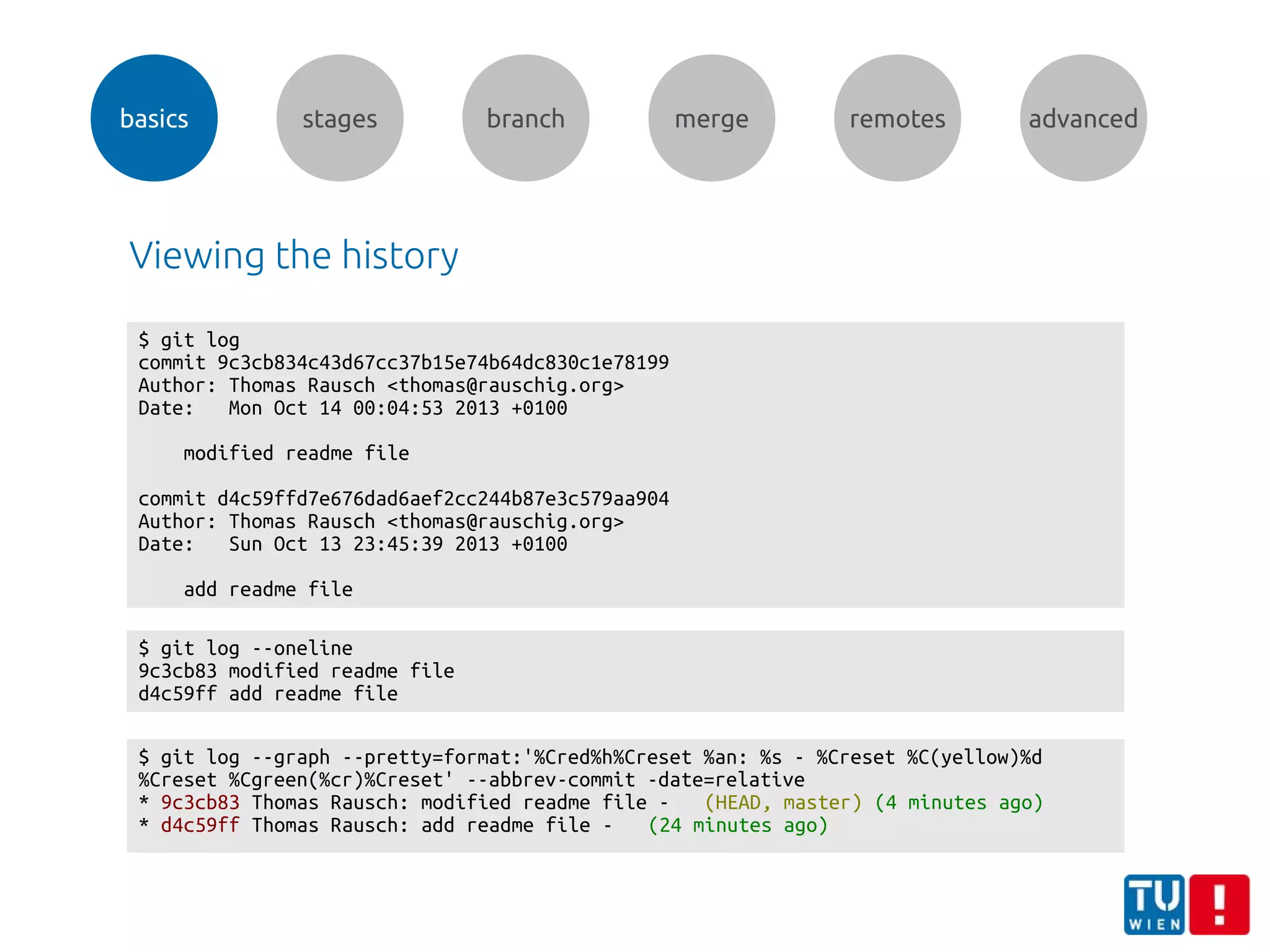Click the TU Wien blue logo
1270x952 pixels.
point(1154,904)
